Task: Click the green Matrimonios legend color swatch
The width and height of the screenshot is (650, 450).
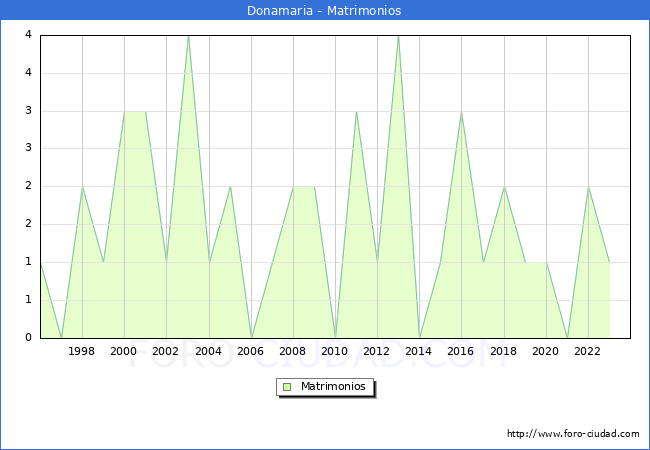Action: [x=287, y=387]
